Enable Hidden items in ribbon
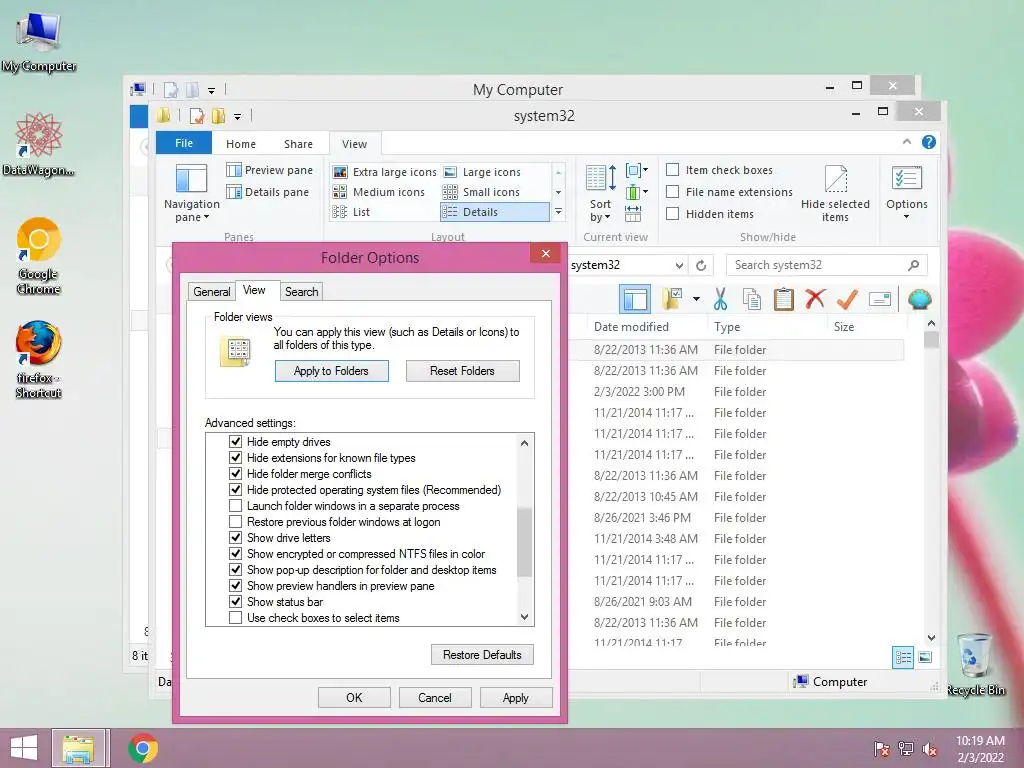The width and height of the screenshot is (1024, 768). coord(673,214)
